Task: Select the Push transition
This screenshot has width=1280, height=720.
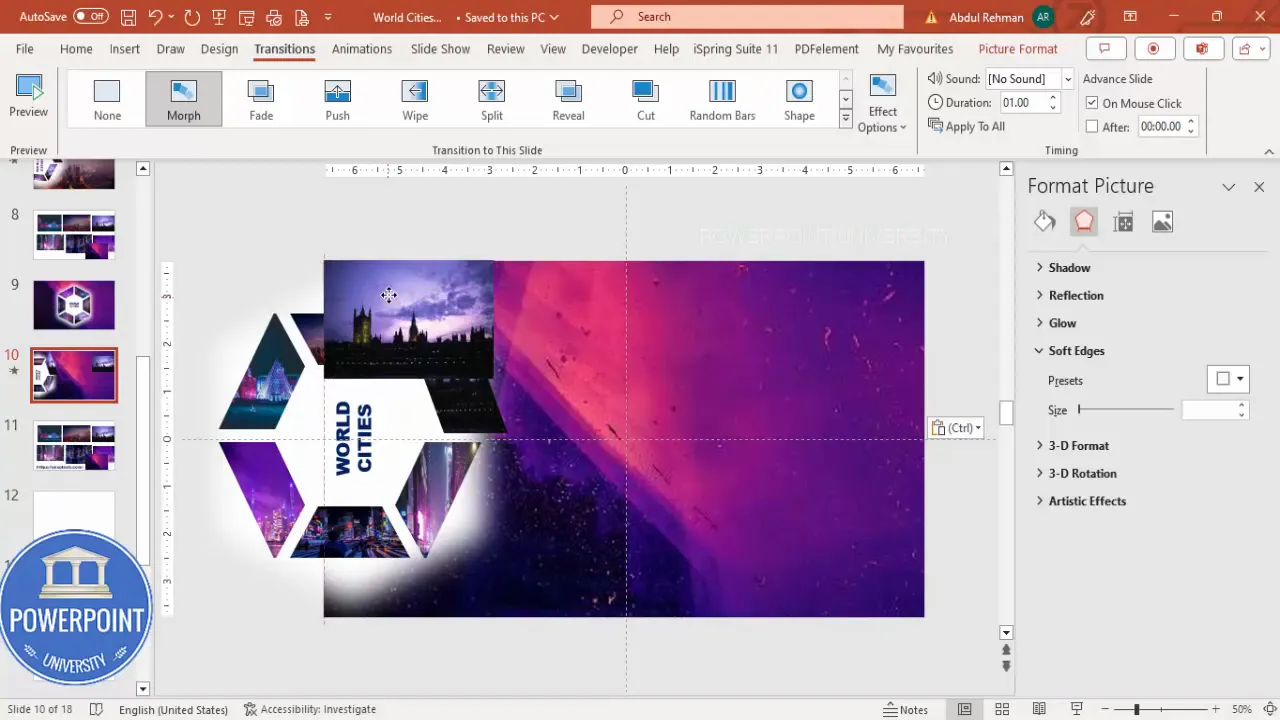Action: [x=338, y=99]
